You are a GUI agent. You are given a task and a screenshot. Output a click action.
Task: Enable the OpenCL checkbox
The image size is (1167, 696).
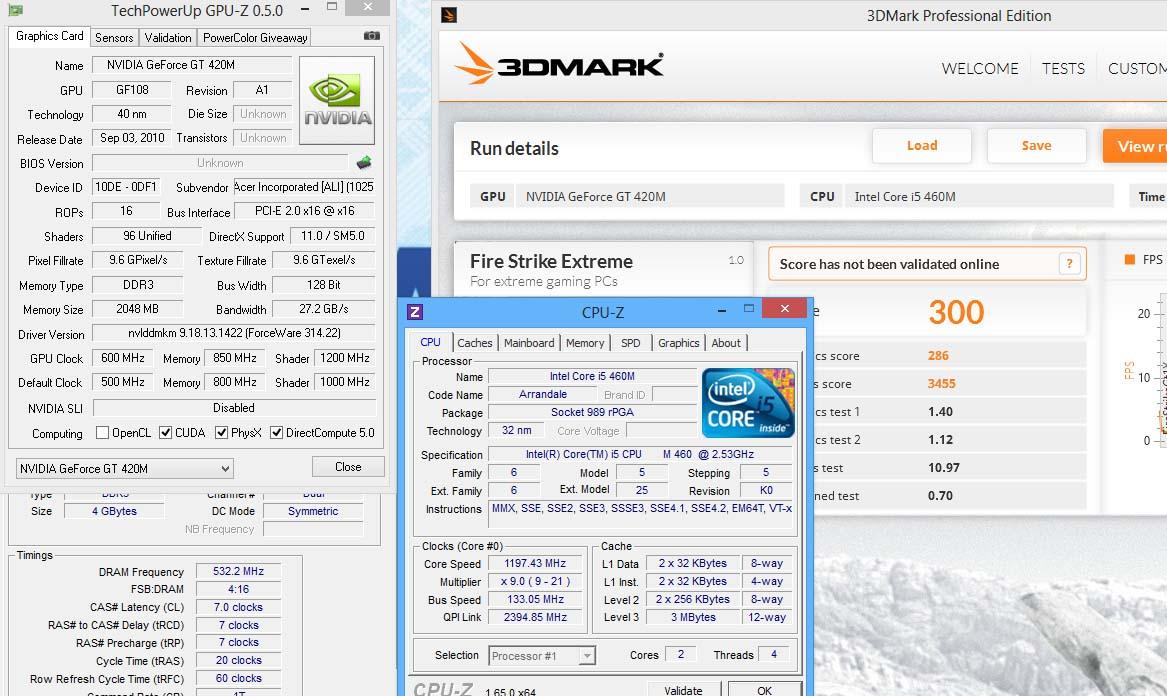pyautogui.click(x=103, y=432)
